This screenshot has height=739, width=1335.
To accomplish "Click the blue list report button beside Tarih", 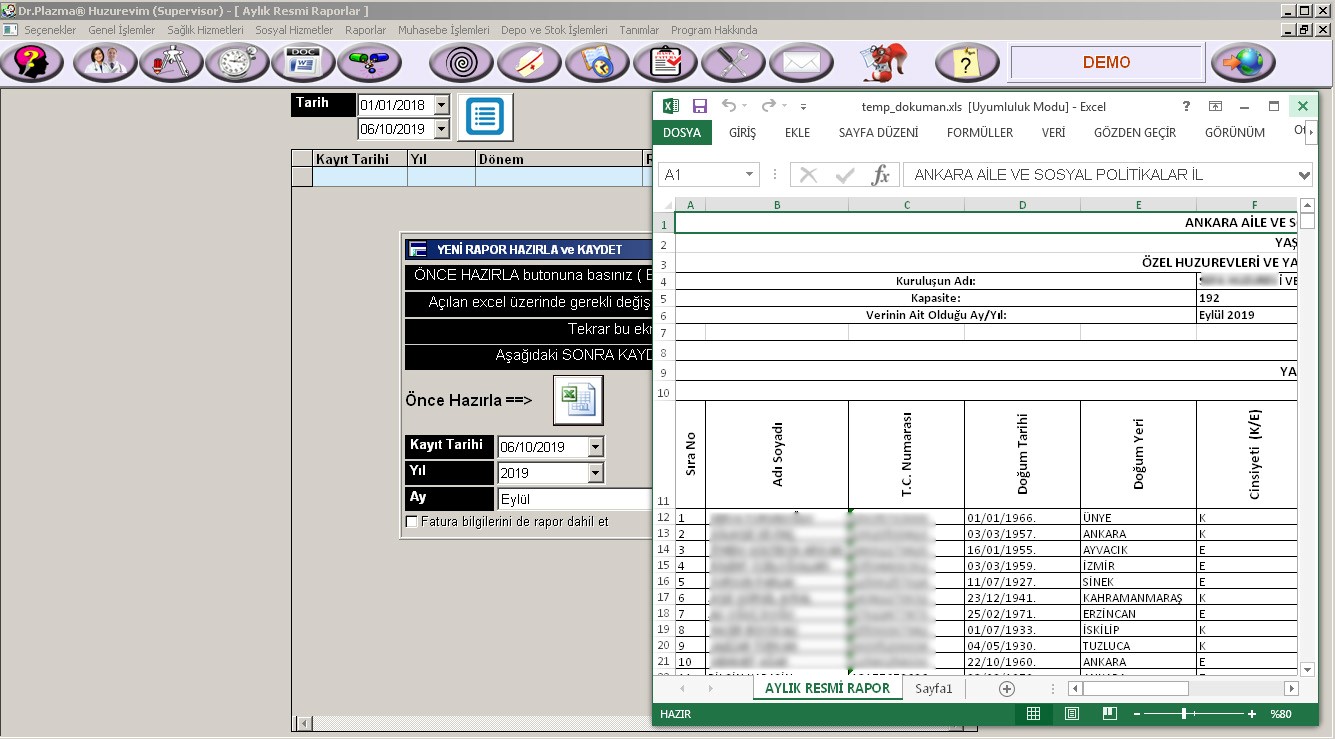I will [486, 117].
